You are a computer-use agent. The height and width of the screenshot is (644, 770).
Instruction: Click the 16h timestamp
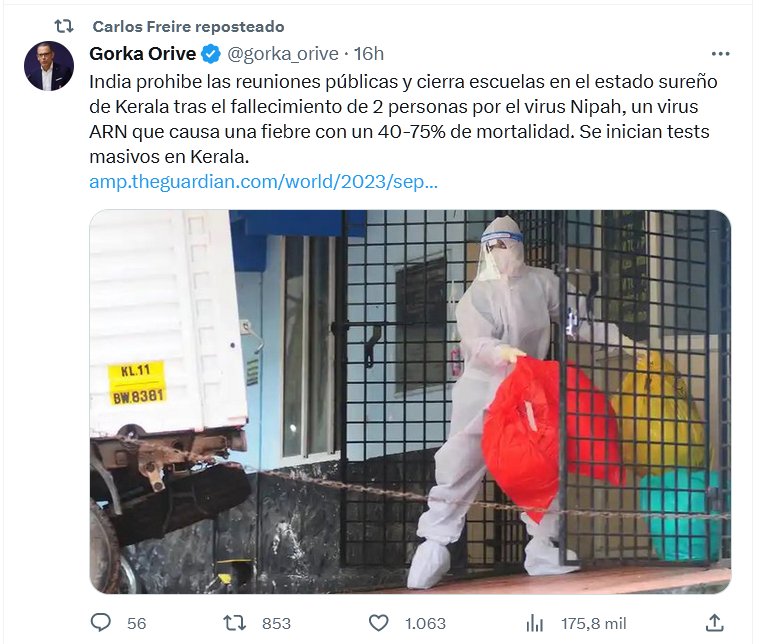(368, 54)
